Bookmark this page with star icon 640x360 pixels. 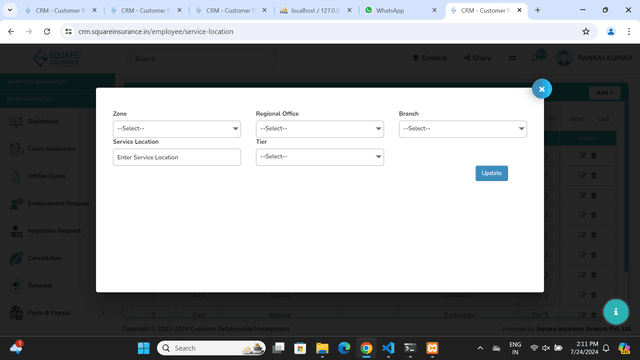click(586, 31)
